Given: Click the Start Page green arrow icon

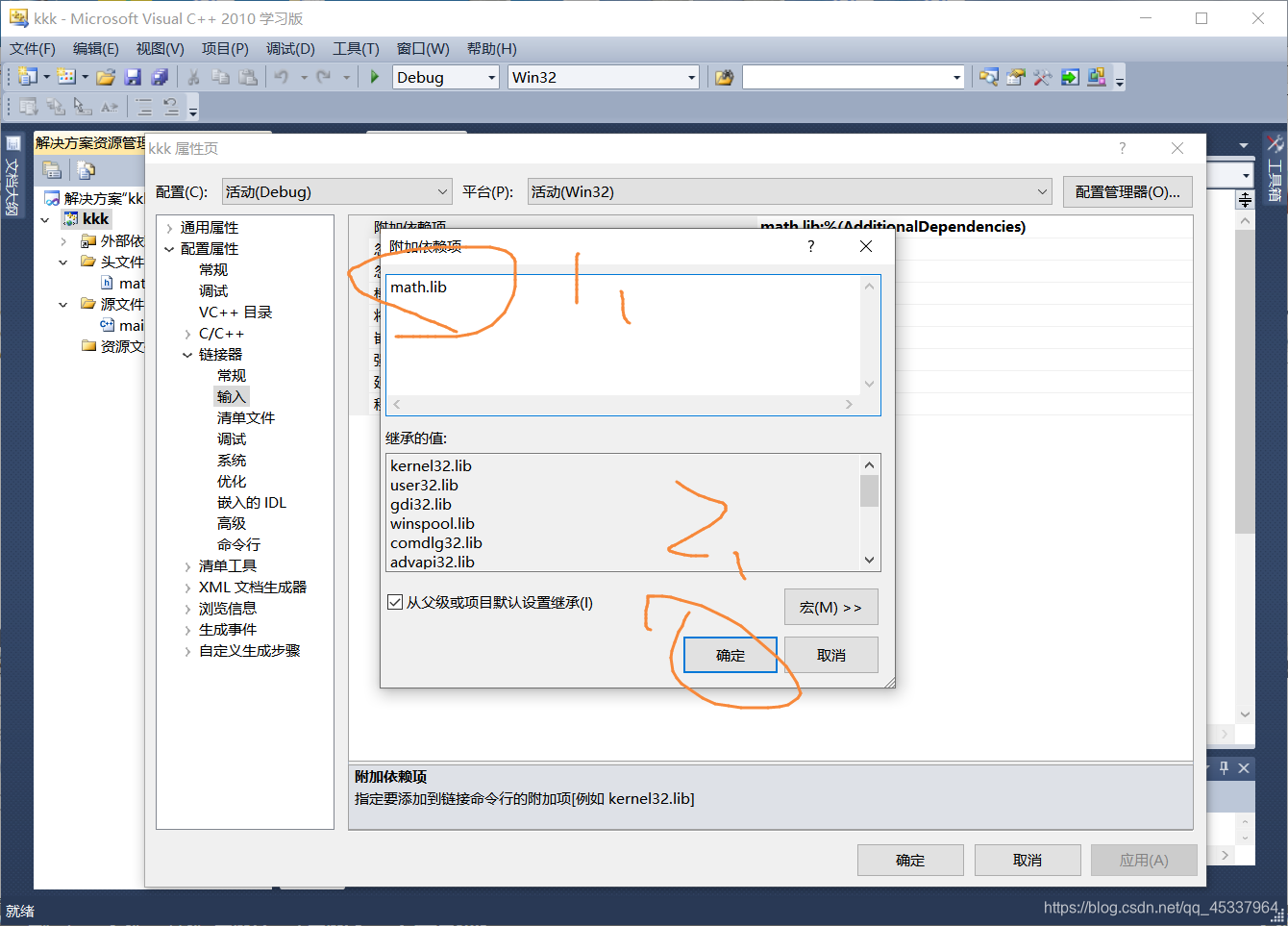Looking at the screenshot, I should click(x=1070, y=77).
